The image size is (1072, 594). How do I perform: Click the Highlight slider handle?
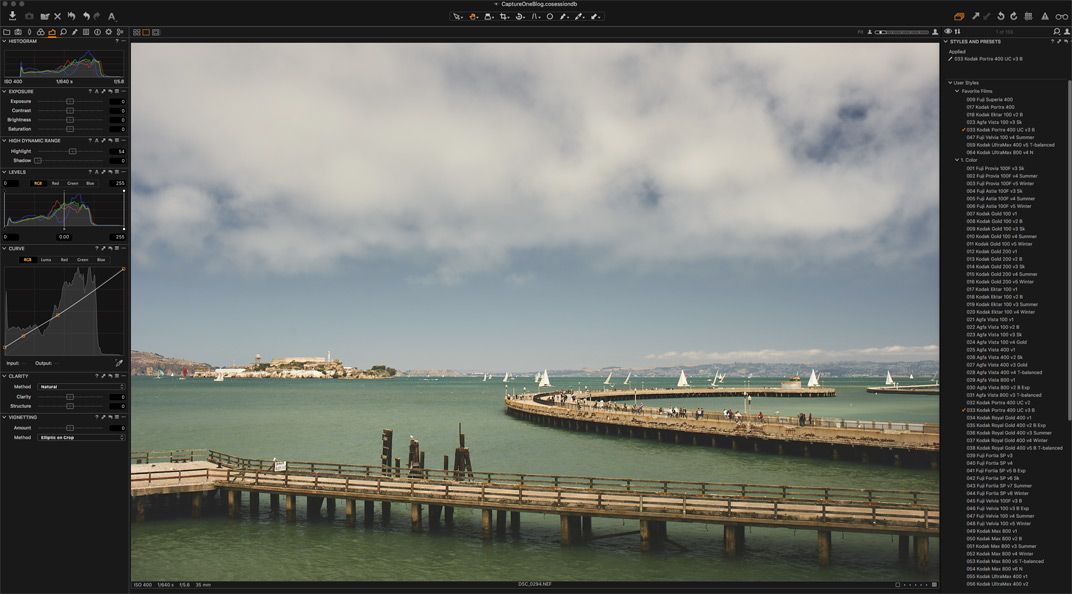tap(72, 151)
